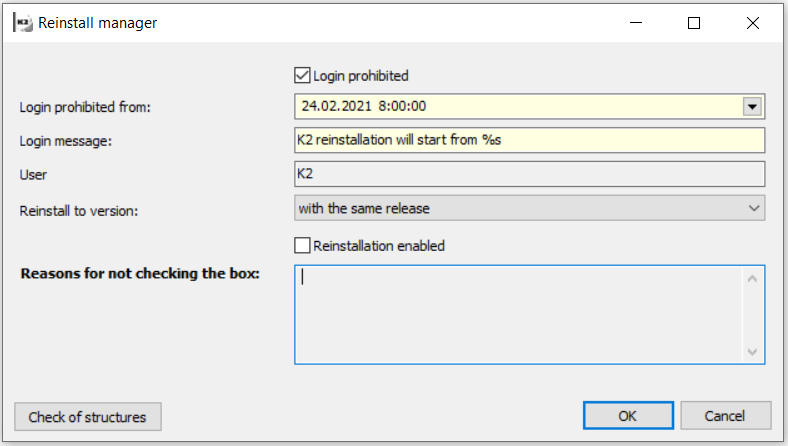
Task: Click the User field containing K2
Action: [x=529, y=175]
